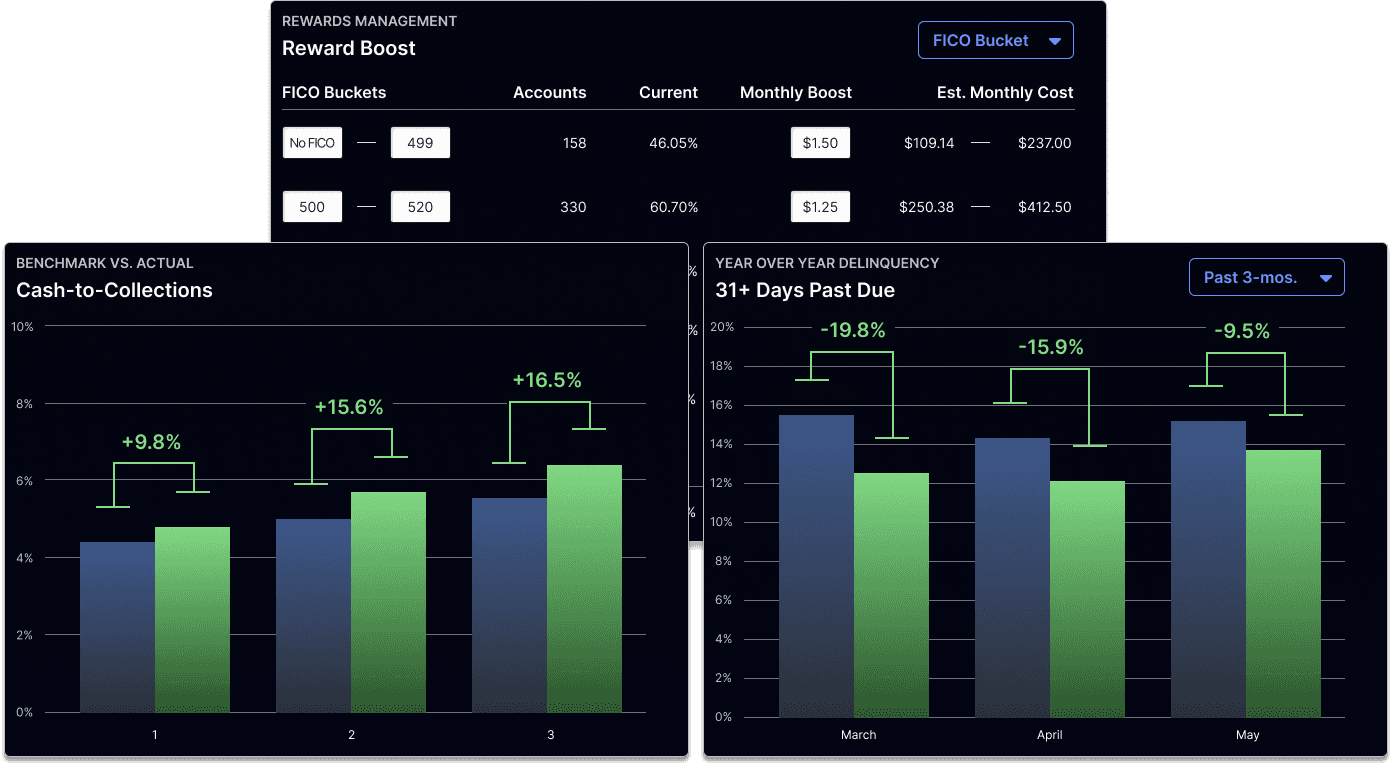
Task: Click the $109.14 cost estimate
Action: 929,143
